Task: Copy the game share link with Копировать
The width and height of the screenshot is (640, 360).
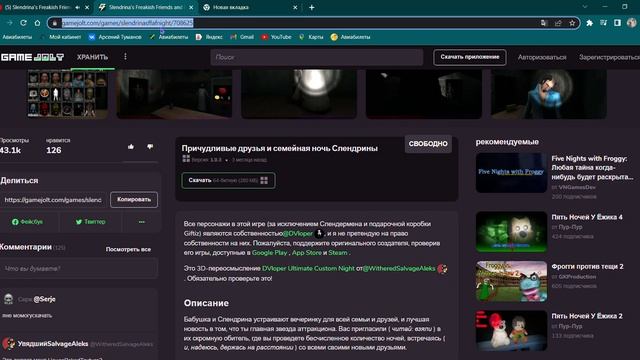Action: click(x=134, y=200)
